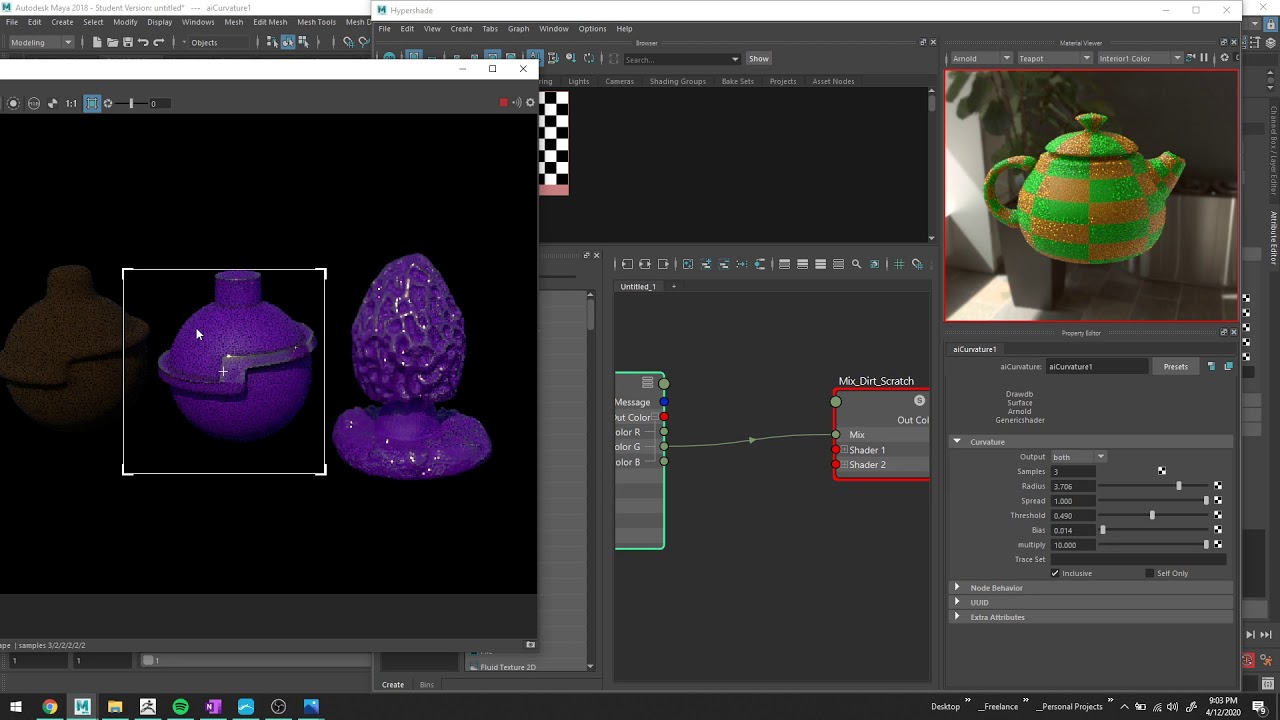The height and width of the screenshot is (720, 1280).
Task: Click output connections graph icon
Action: pos(663,264)
